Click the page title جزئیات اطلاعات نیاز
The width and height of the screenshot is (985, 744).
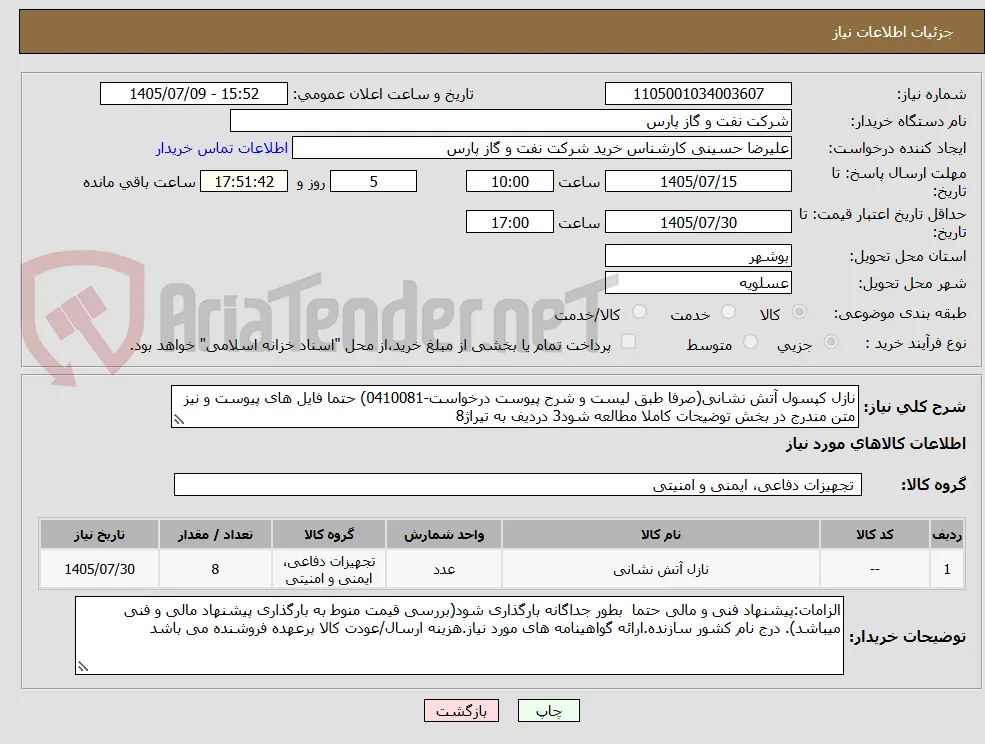click(893, 32)
